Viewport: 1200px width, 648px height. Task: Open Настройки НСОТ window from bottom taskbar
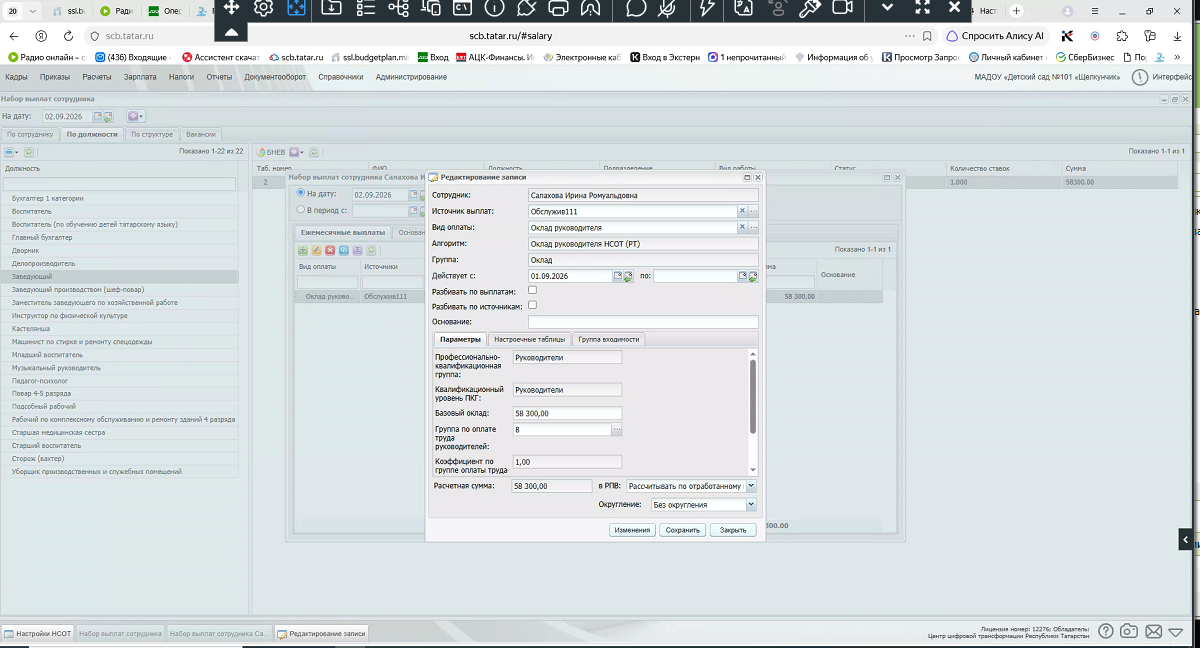click(x=38, y=633)
